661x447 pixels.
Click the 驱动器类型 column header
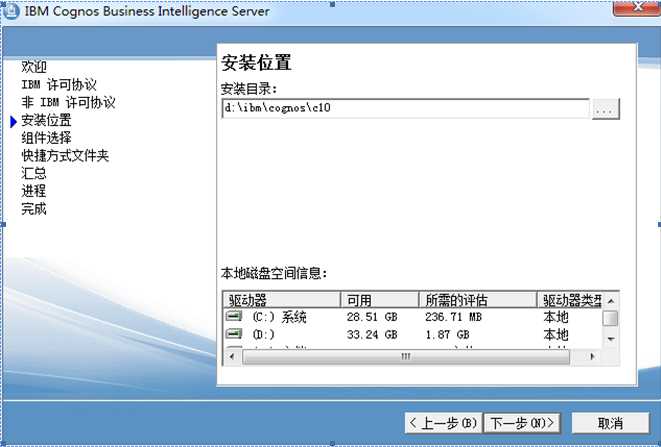point(570,300)
